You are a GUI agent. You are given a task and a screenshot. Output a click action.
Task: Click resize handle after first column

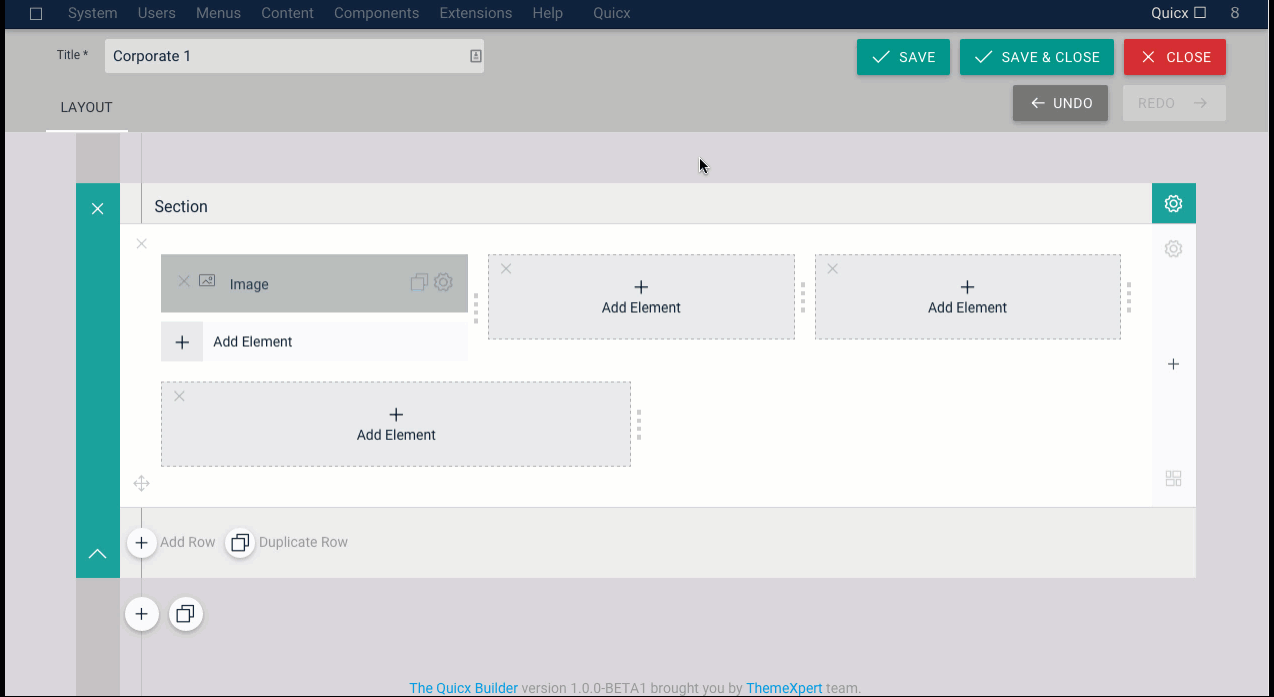tap(476, 308)
